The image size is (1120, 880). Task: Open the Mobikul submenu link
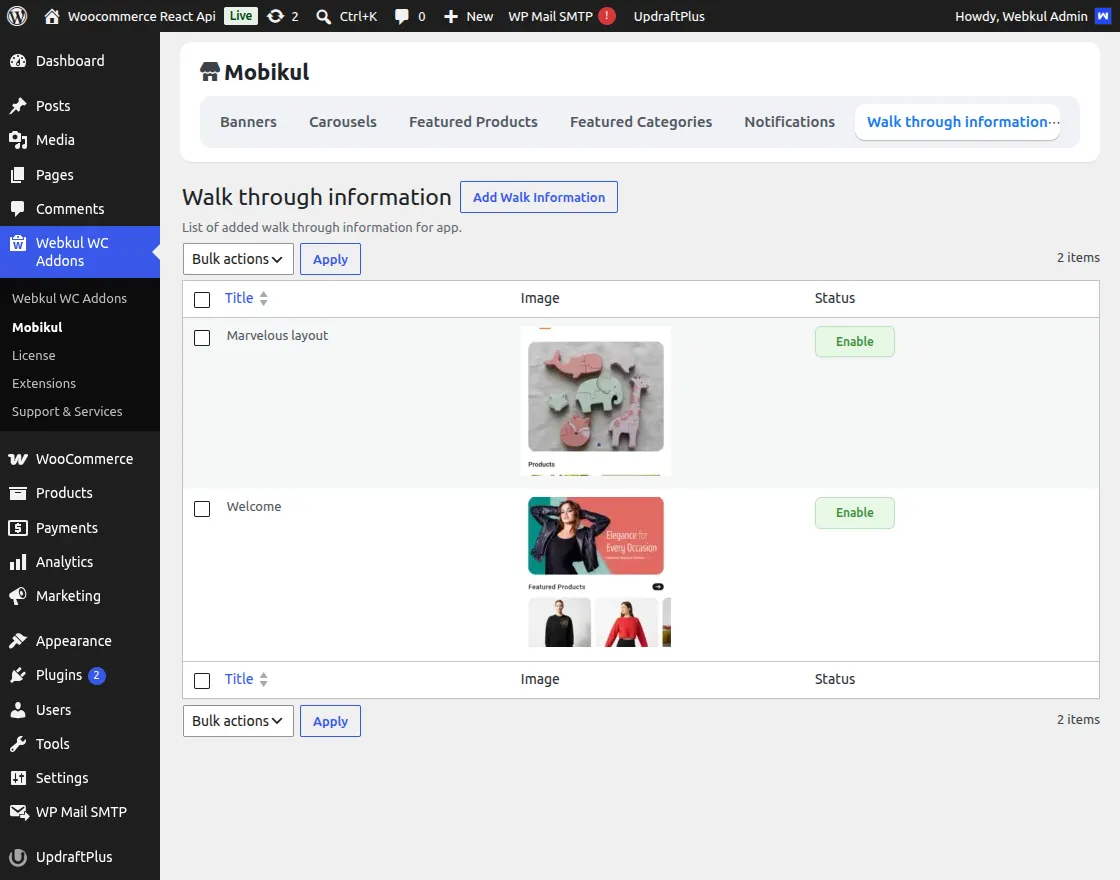(x=37, y=327)
